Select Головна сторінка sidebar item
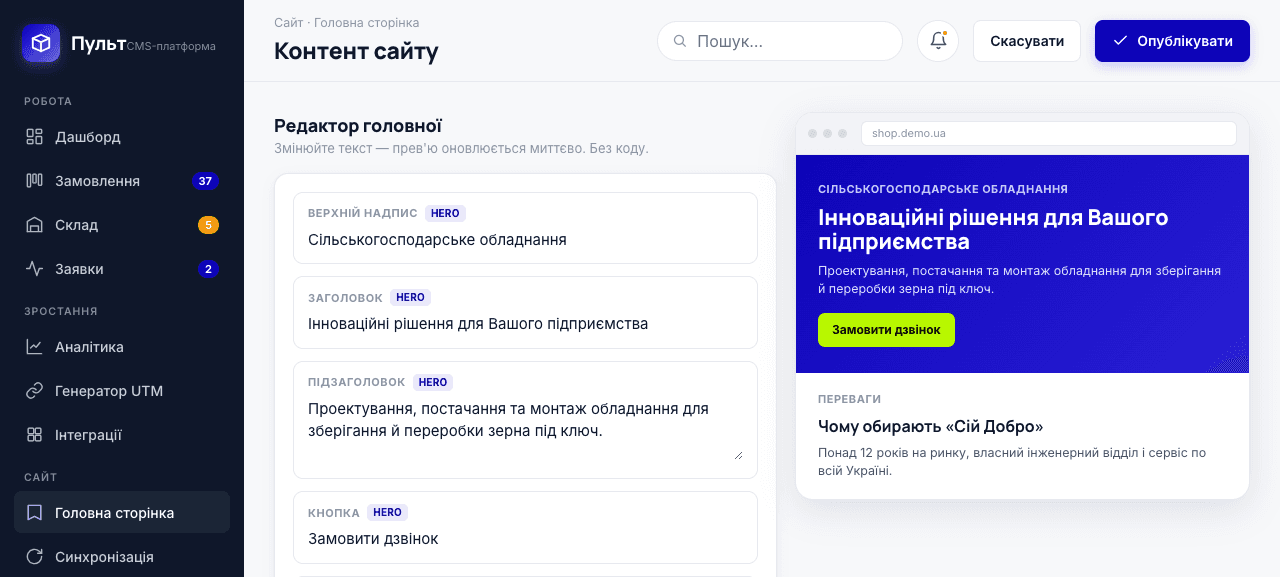The width and height of the screenshot is (1280, 577). point(122,513)
